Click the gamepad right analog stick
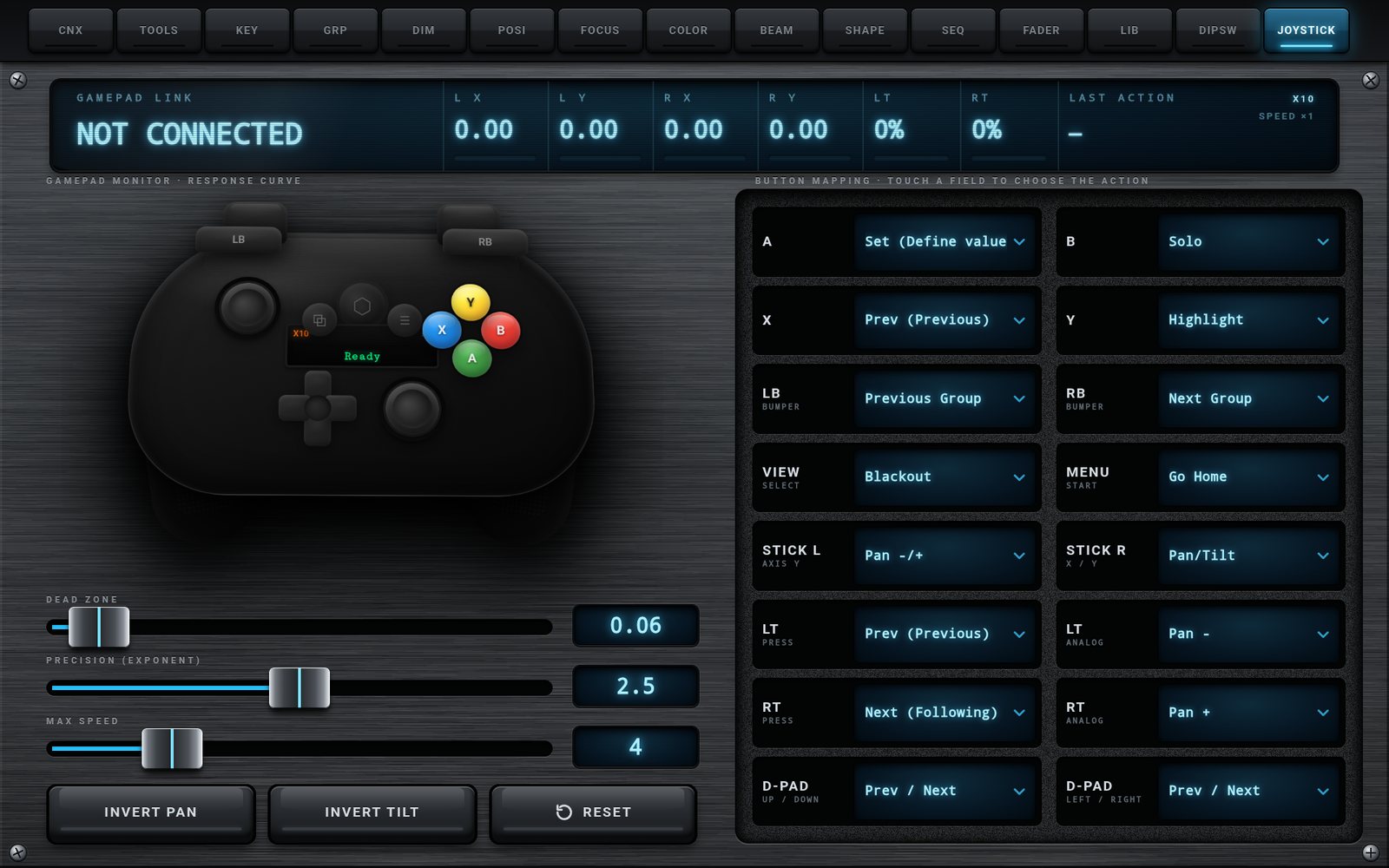The width and height of the screenshot is (1389, 868). [x=412, y=408]
